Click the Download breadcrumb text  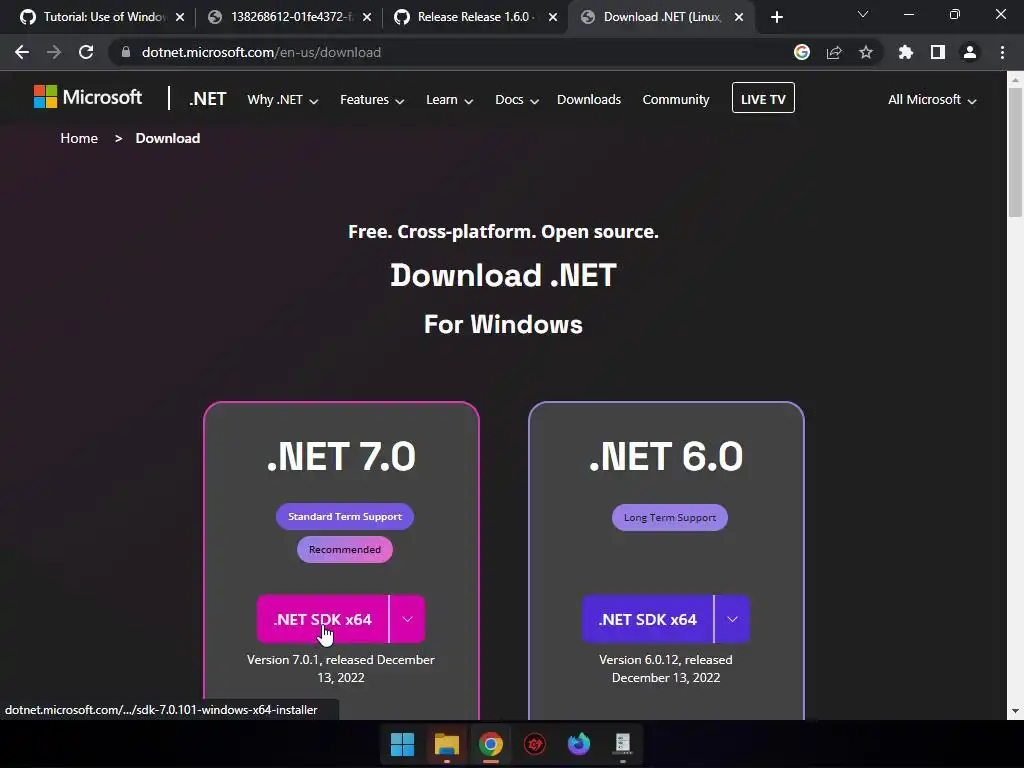tap(168, 138)
